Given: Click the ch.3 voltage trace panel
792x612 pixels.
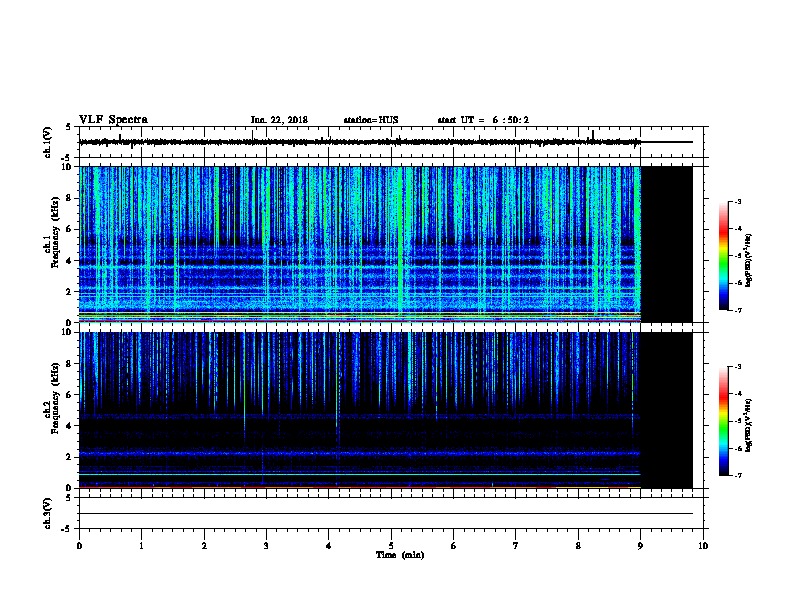Looking at the screenshot, I should [391, 513].
